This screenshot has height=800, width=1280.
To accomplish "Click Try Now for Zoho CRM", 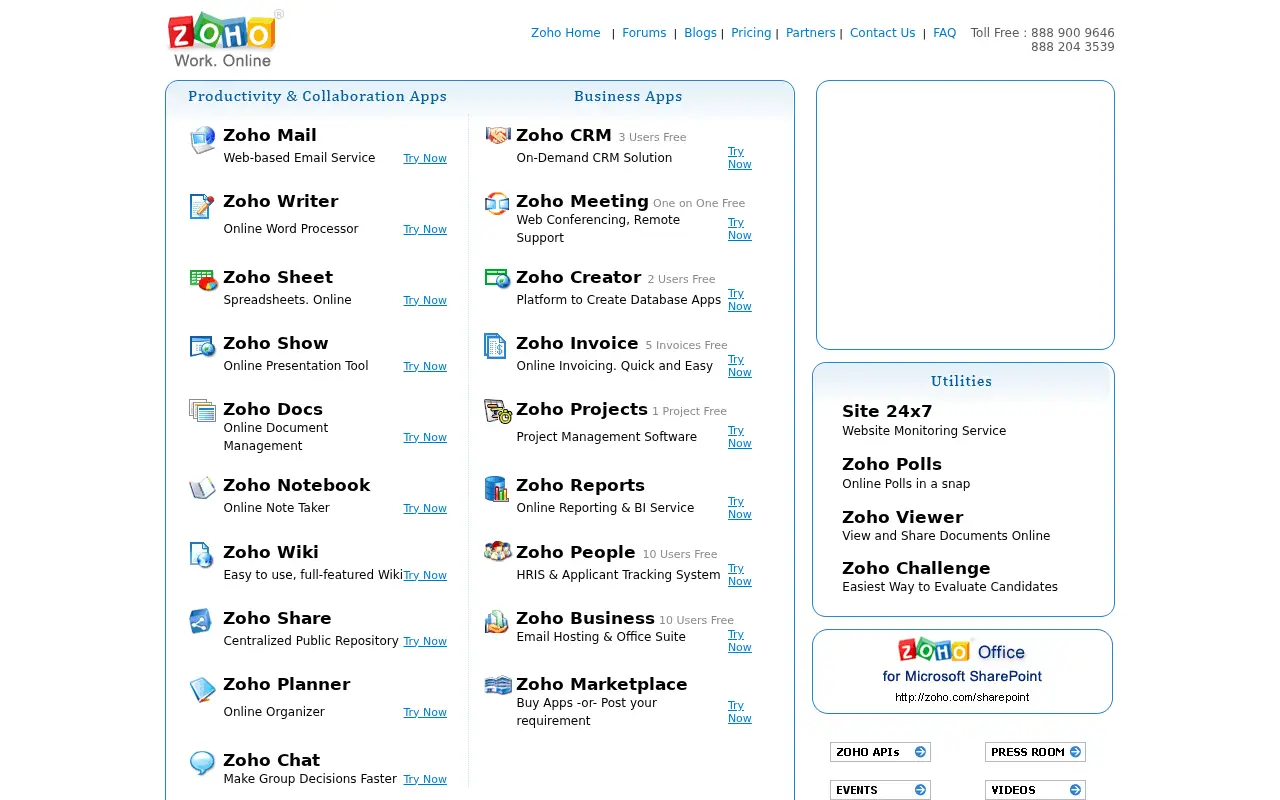I will [x=739, y=158].
